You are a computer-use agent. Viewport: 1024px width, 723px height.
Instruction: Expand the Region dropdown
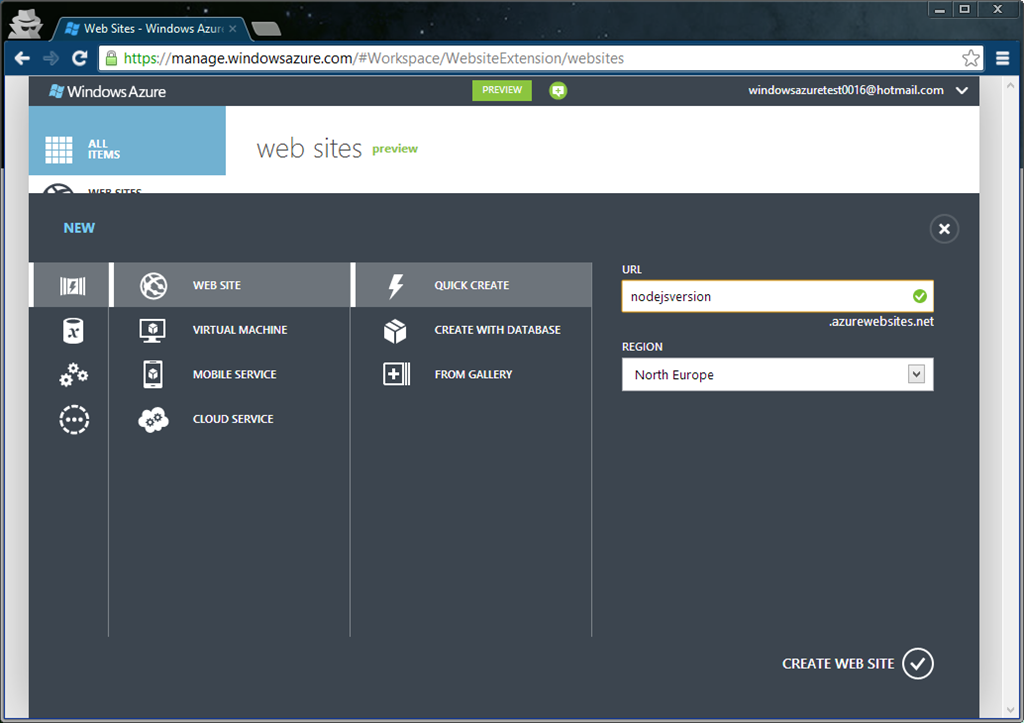[915, 375]
